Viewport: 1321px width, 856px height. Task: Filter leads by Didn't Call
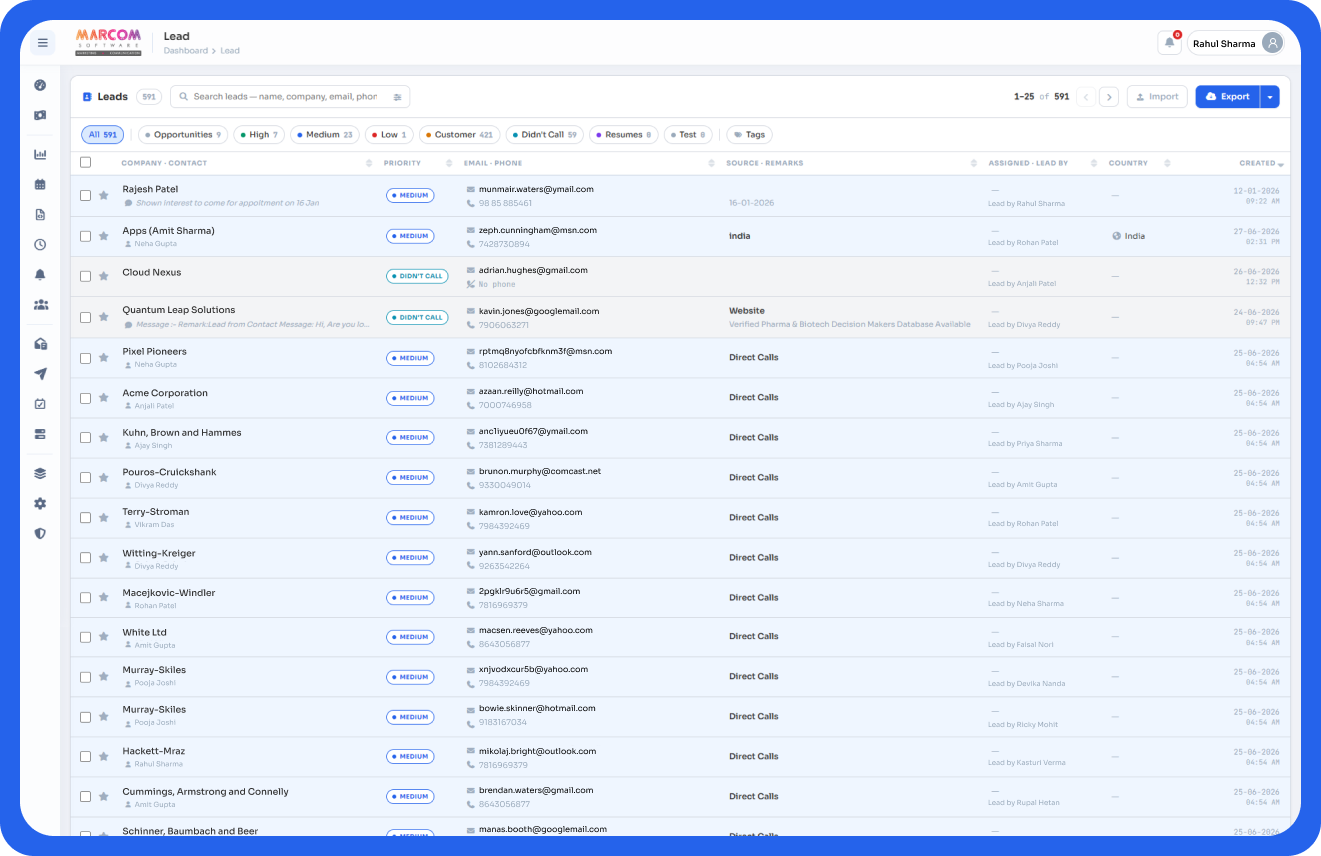tap(545, 135)
